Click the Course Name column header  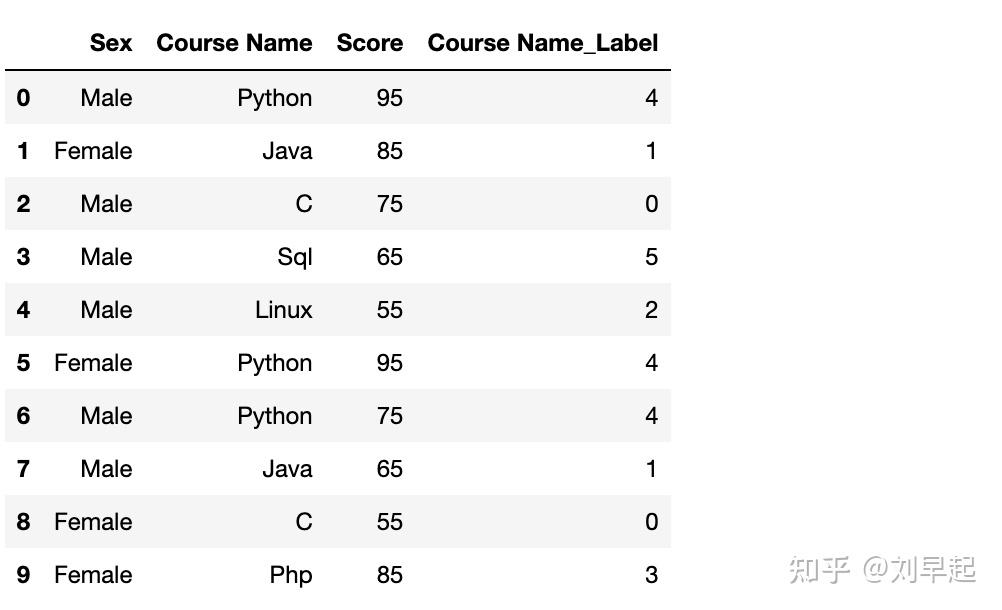234,43
